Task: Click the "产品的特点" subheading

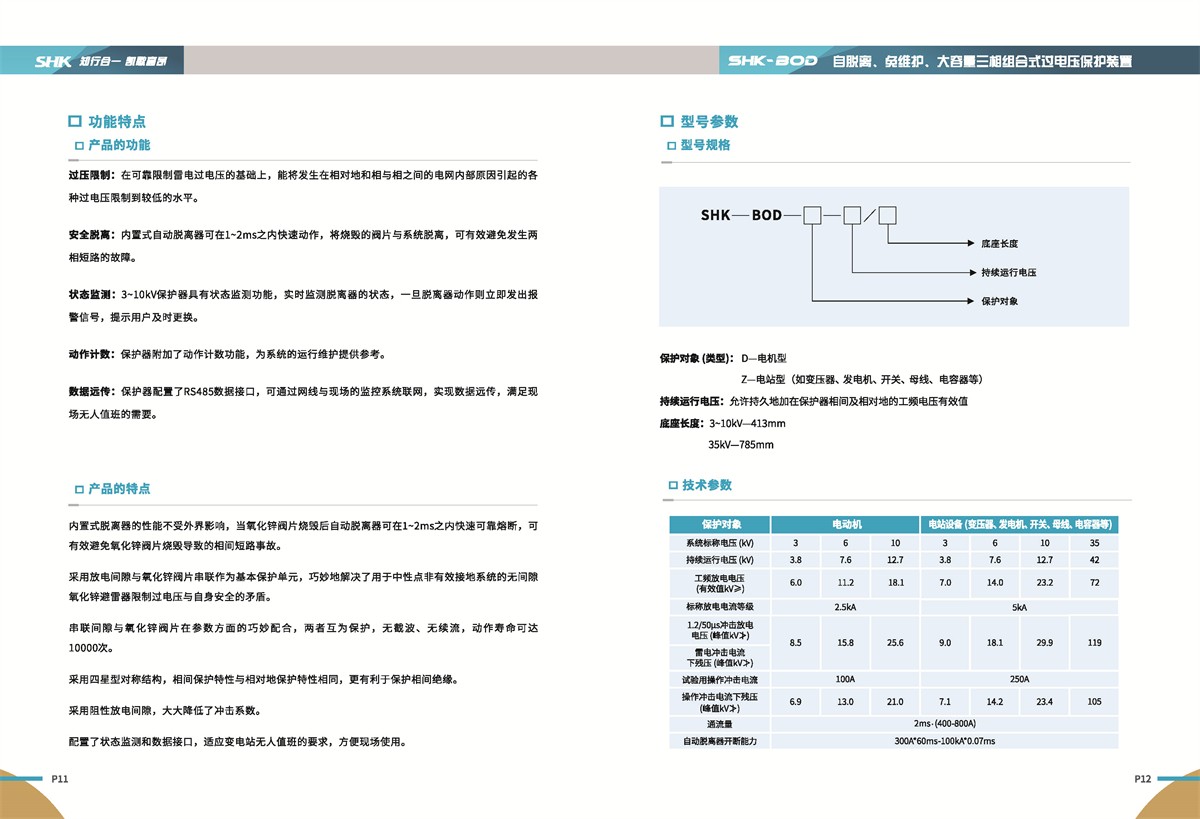Action: coord(119,489)
